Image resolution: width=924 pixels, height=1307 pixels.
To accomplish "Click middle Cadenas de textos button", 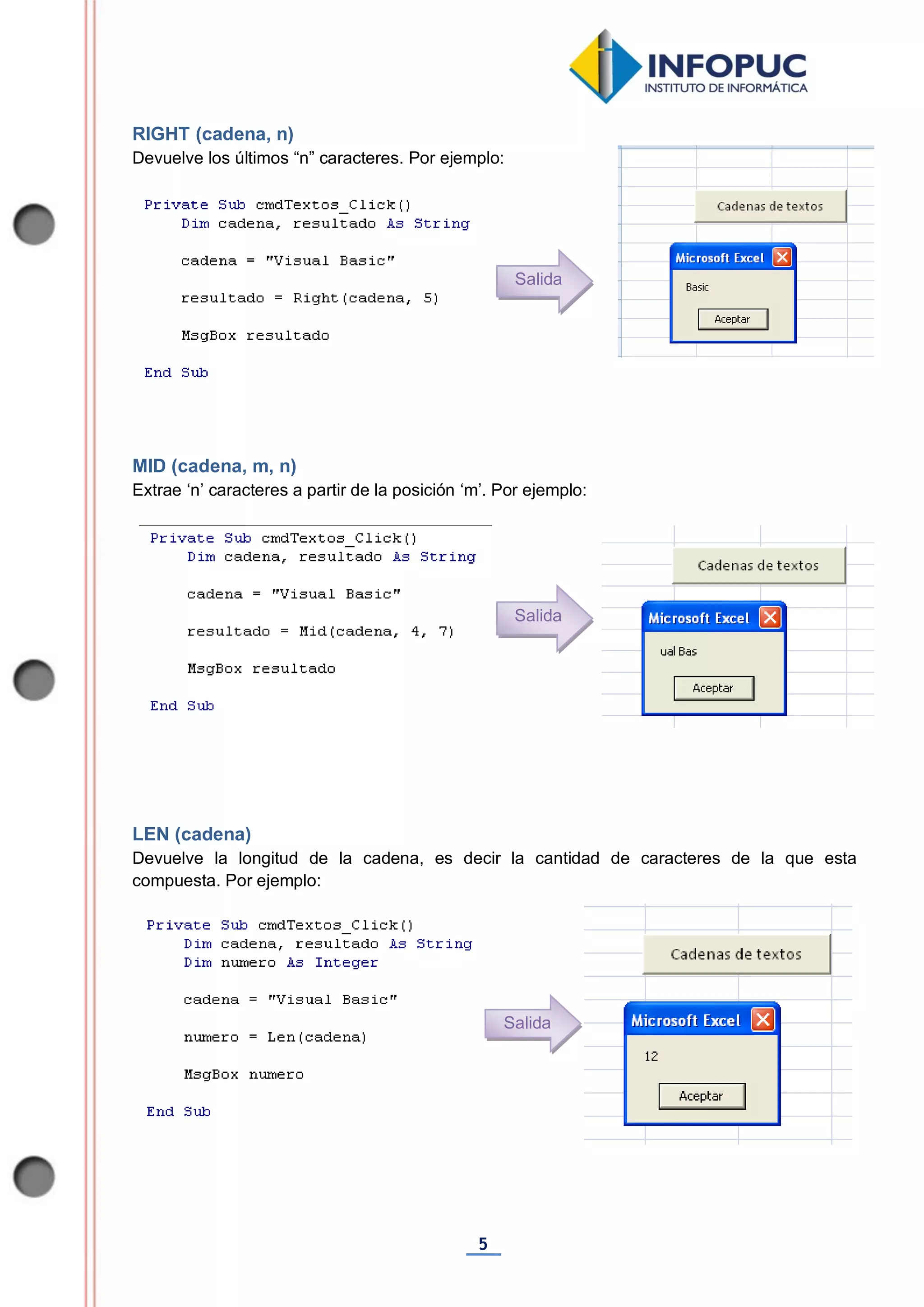I will click(758, 565).
